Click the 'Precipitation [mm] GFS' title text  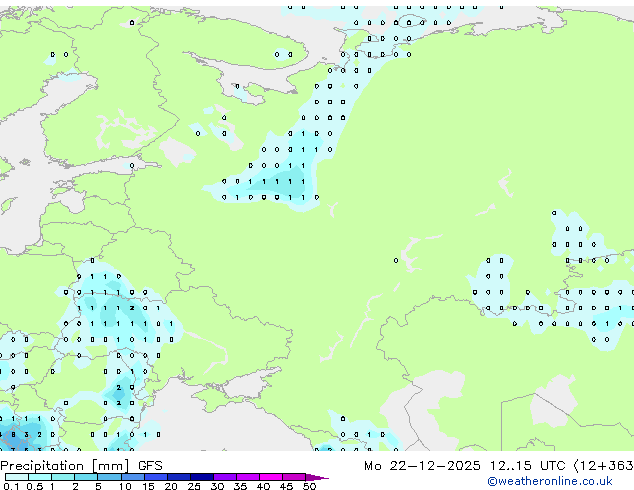pyautogui.click(x=81, y=466)
